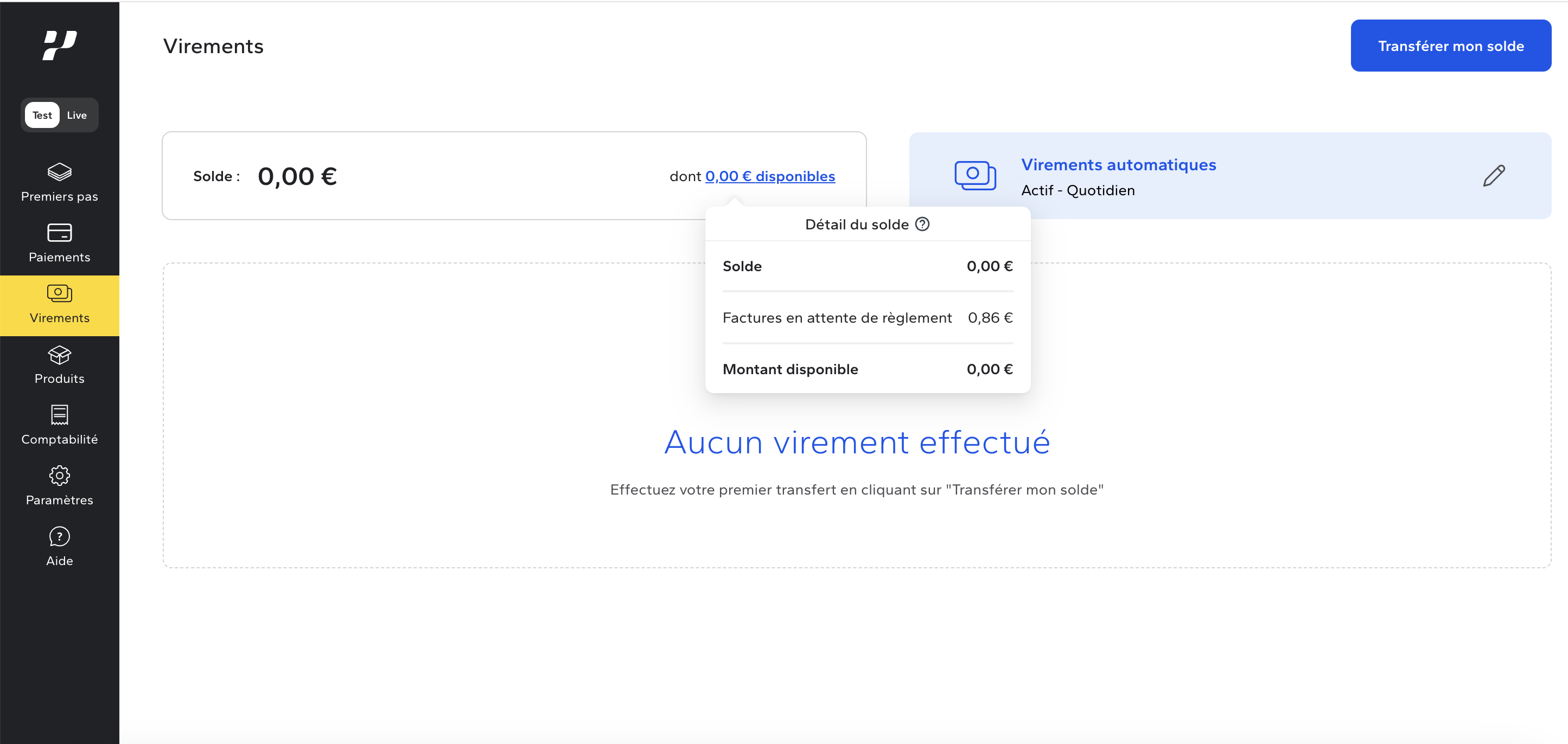Open Virements automatiques title link

point(1118,165)
